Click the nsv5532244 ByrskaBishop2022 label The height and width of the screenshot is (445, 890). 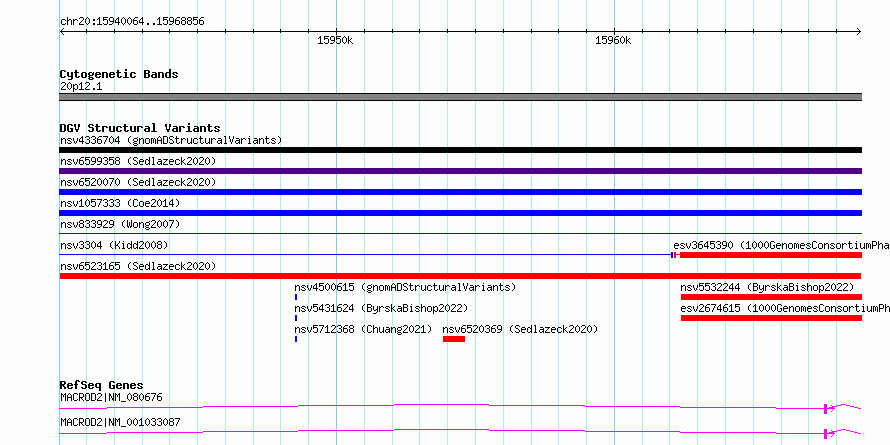tap(767, 287)
